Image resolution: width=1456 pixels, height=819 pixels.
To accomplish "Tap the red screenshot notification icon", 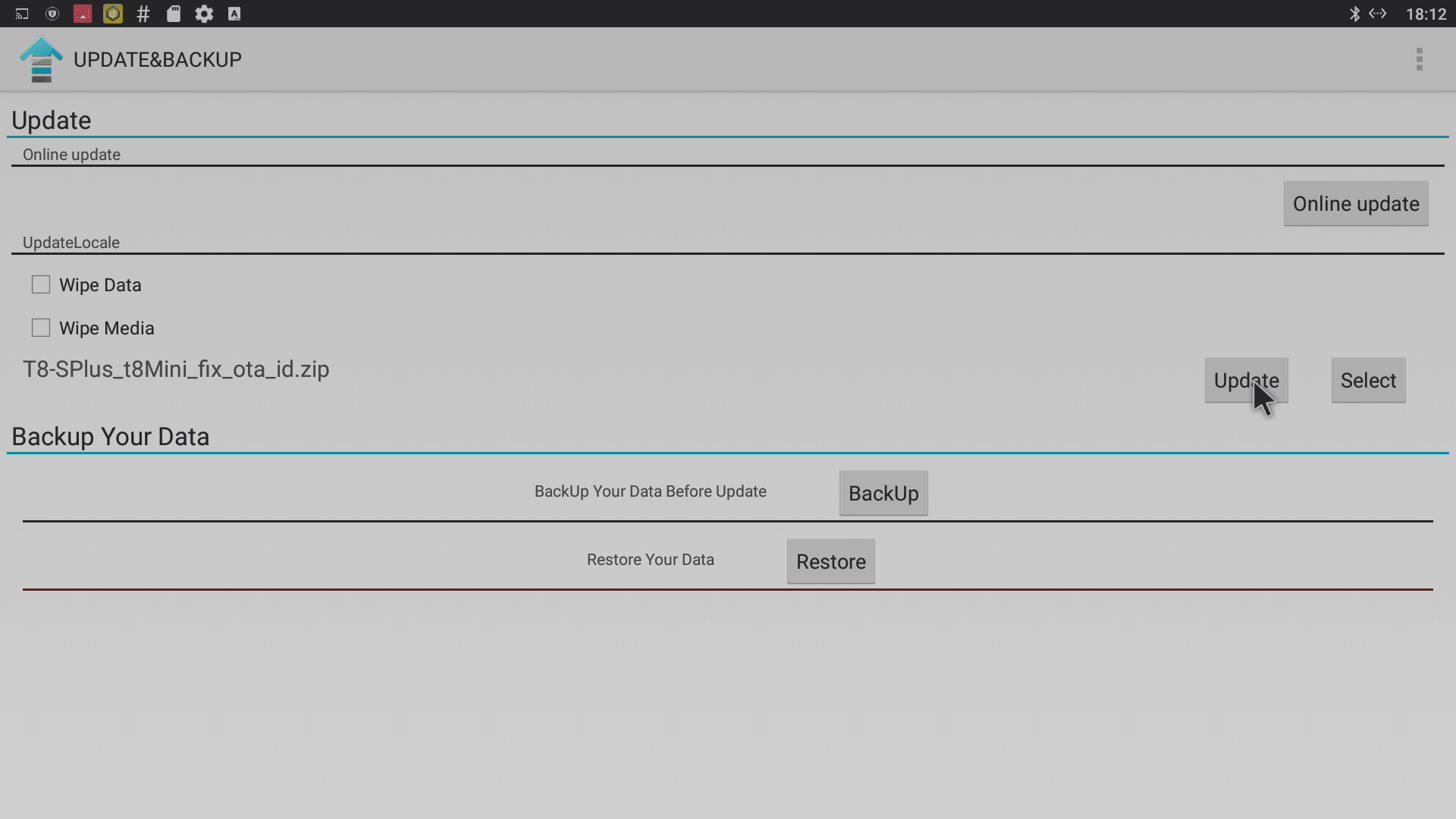I will tap(83, 14).
